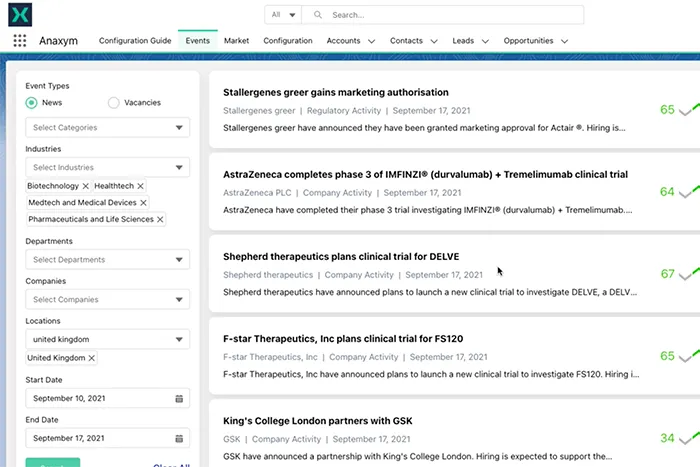Expand the Leads menu chevron
The width and height of the screenshot is (700, 467).
click(485, 41)
